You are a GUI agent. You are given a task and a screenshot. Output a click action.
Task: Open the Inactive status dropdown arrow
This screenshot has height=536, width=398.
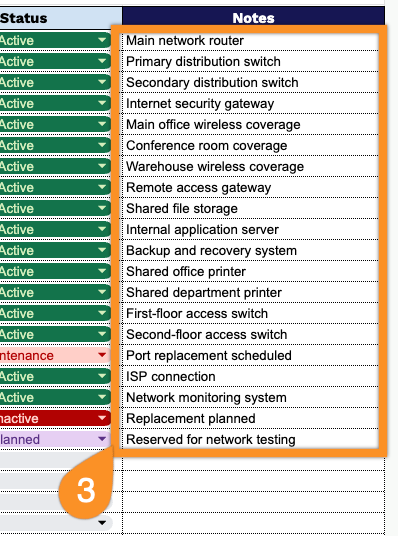coord(102,418)
